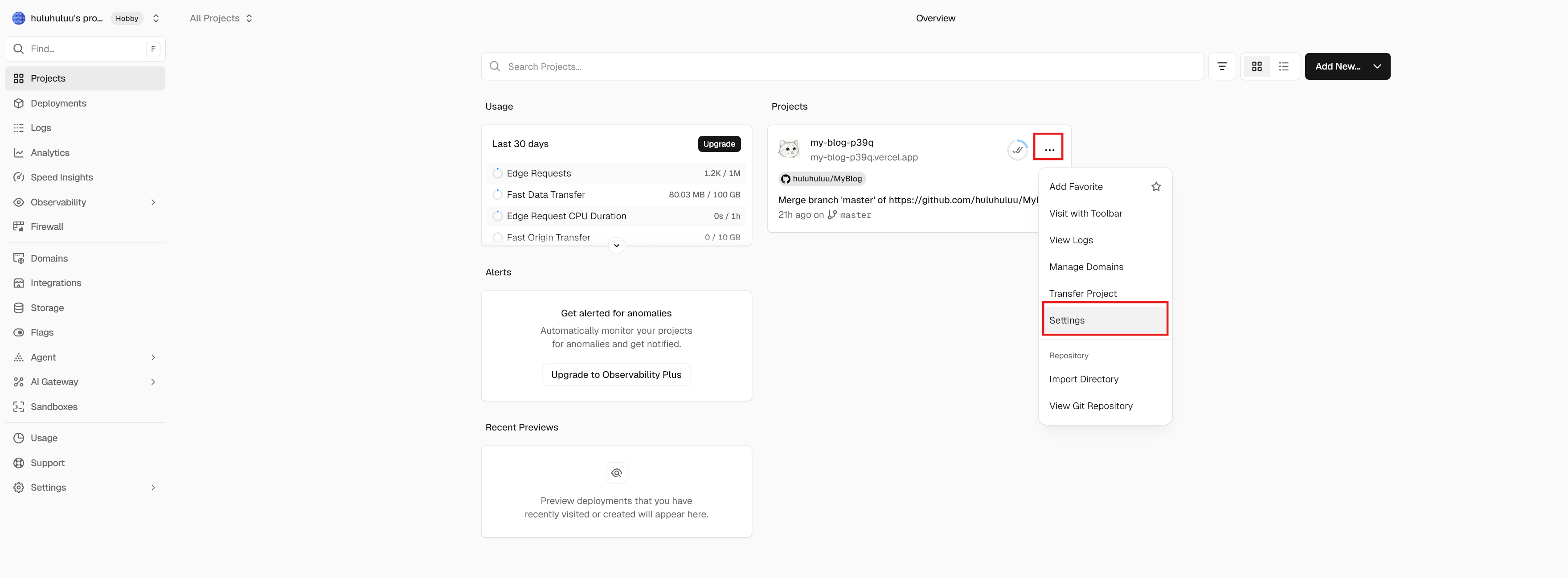Click the three-dots project options button
Image resolution: width=1568 pixels, height=578 pixels.
1049,149
